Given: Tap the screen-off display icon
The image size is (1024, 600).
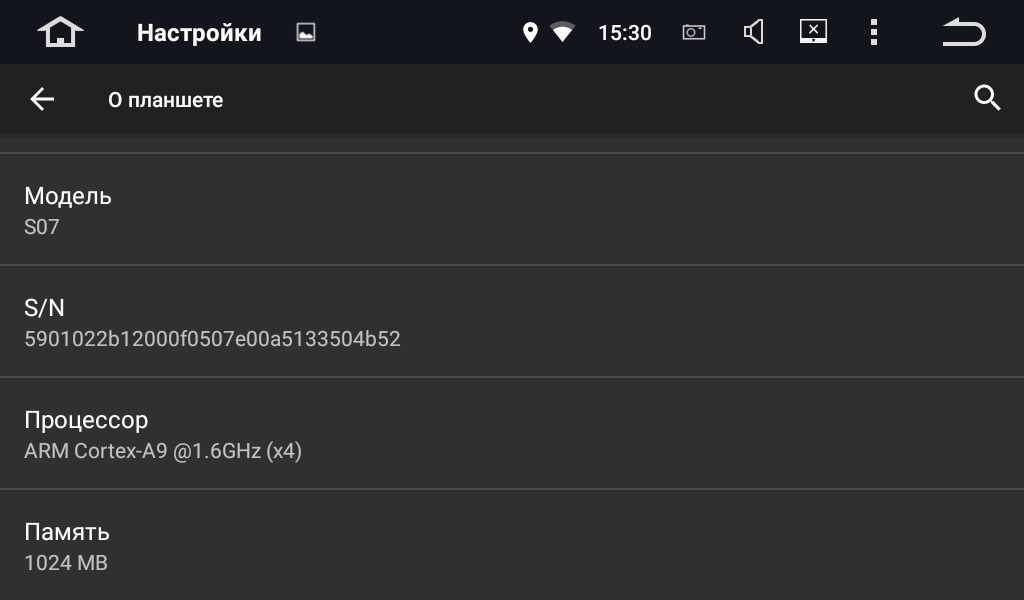Looking at the screenshot, I should click(813, 32).
